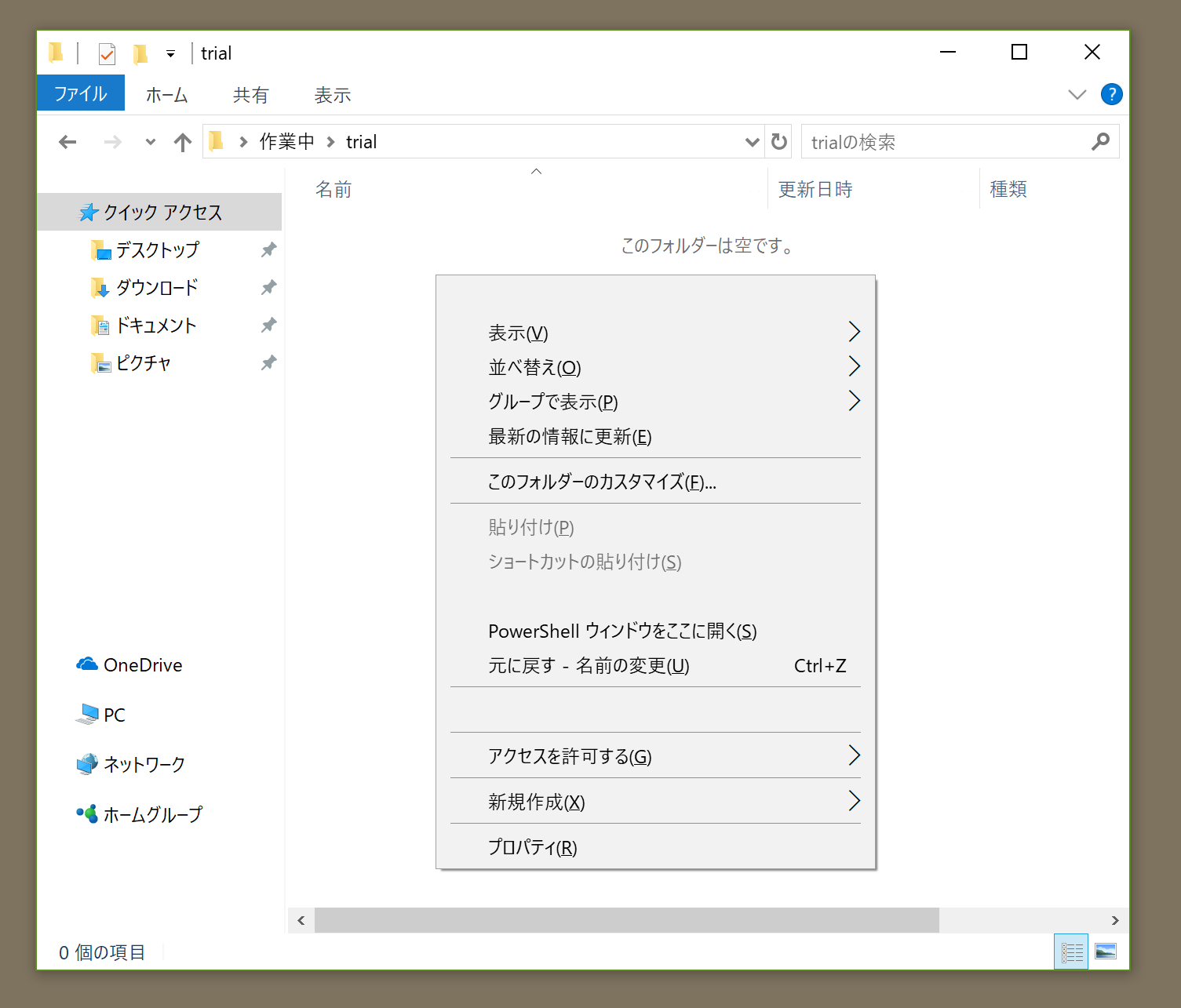Go back with the left arrow
1181x1008 pixels.
click(67, 142)
